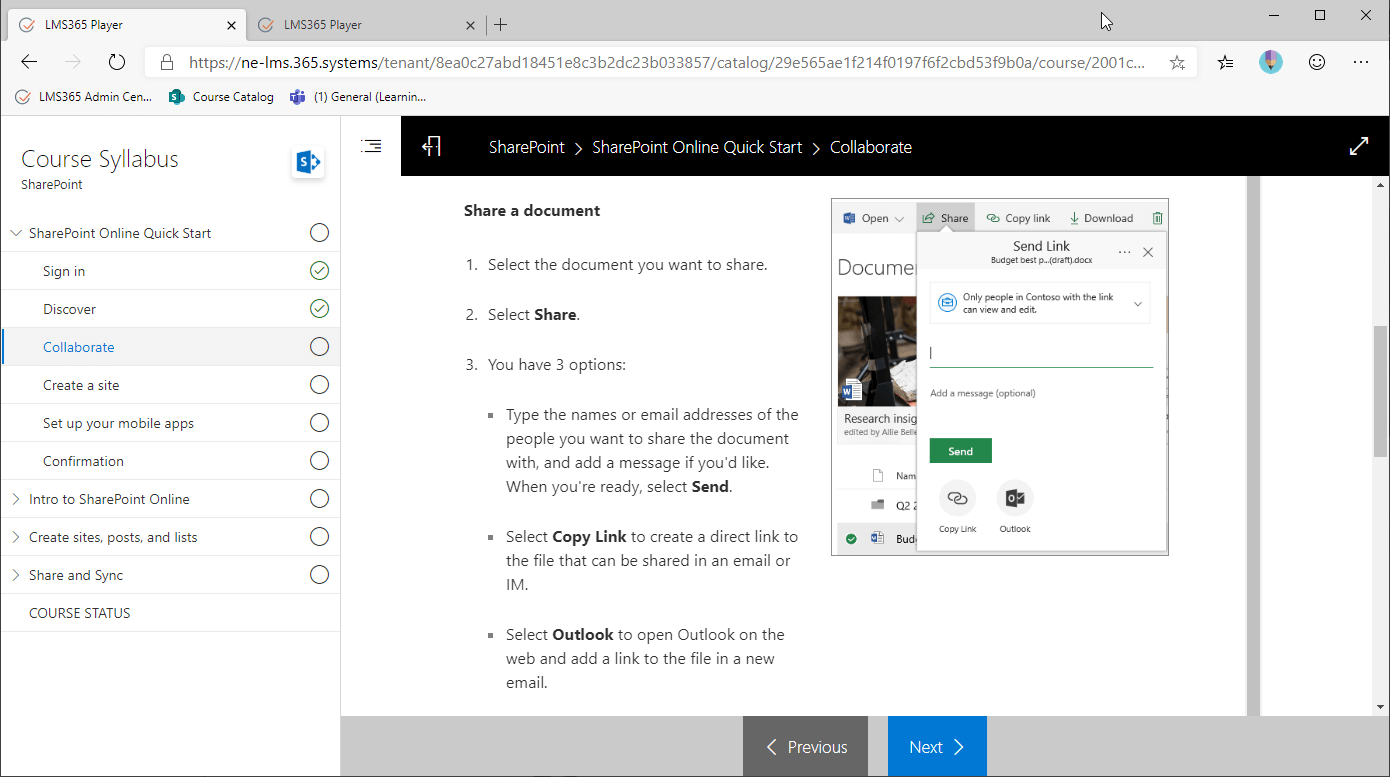1390x777 pixels.
Task: Open browser profile avatar
Action: click(x=1270, y=62)
